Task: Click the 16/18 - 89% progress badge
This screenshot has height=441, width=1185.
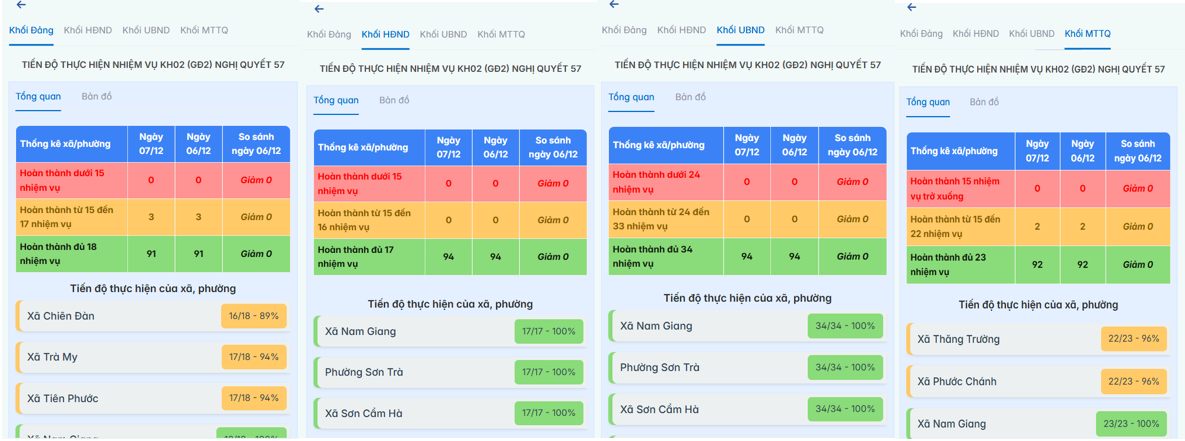Action: point(253,316)
